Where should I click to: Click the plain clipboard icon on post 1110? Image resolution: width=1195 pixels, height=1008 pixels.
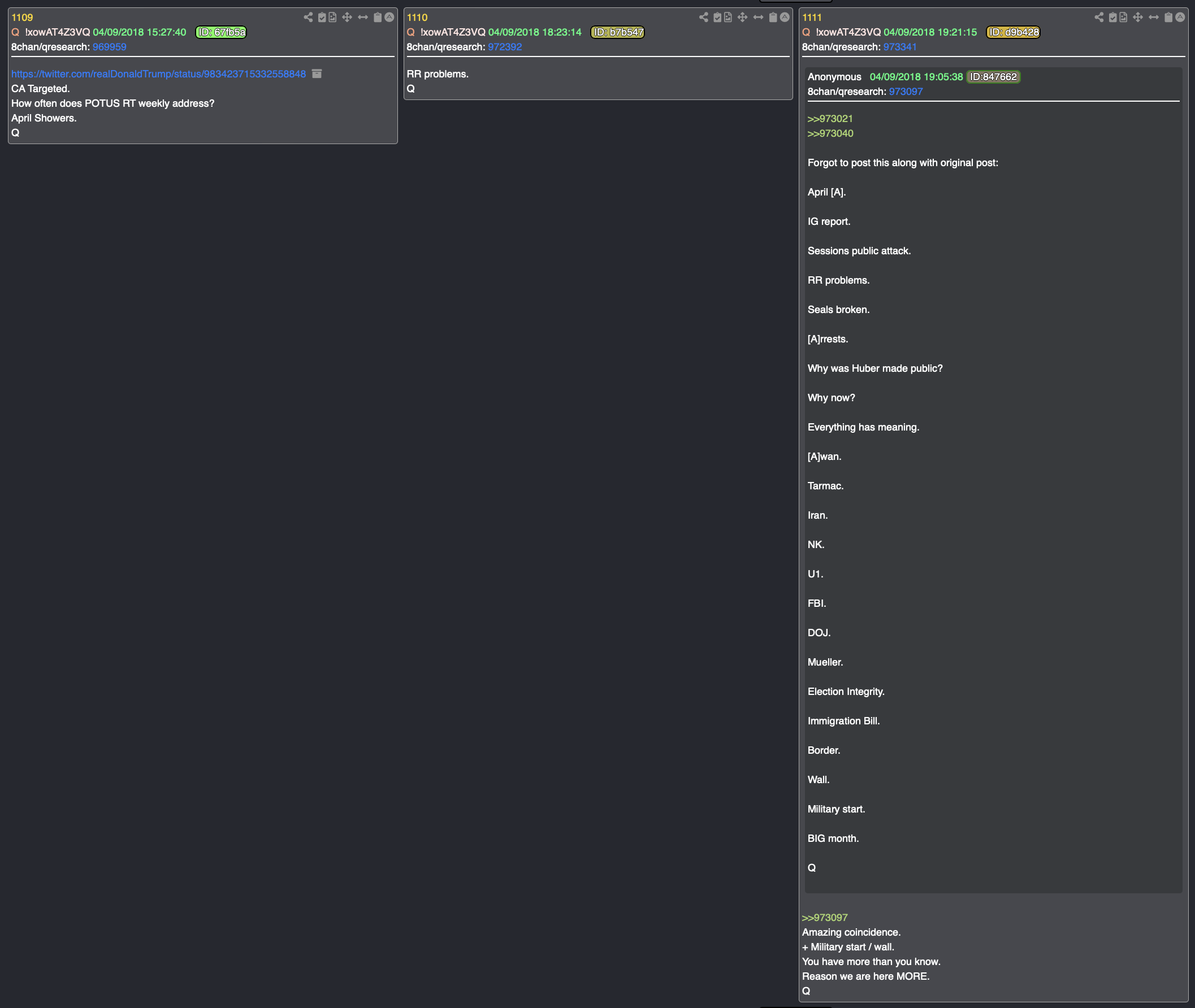(773, 17)
